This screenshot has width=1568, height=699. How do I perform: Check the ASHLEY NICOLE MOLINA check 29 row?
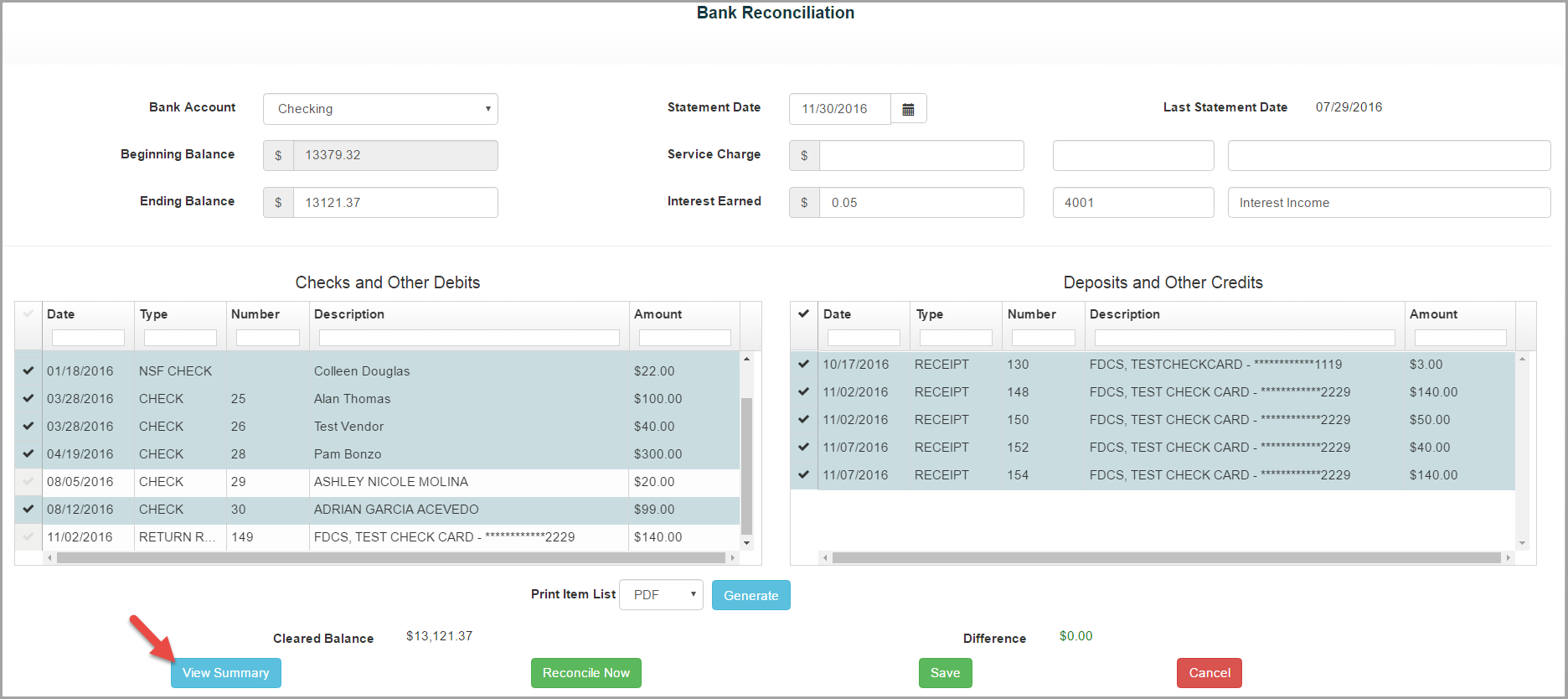click(x=28, y=481)
